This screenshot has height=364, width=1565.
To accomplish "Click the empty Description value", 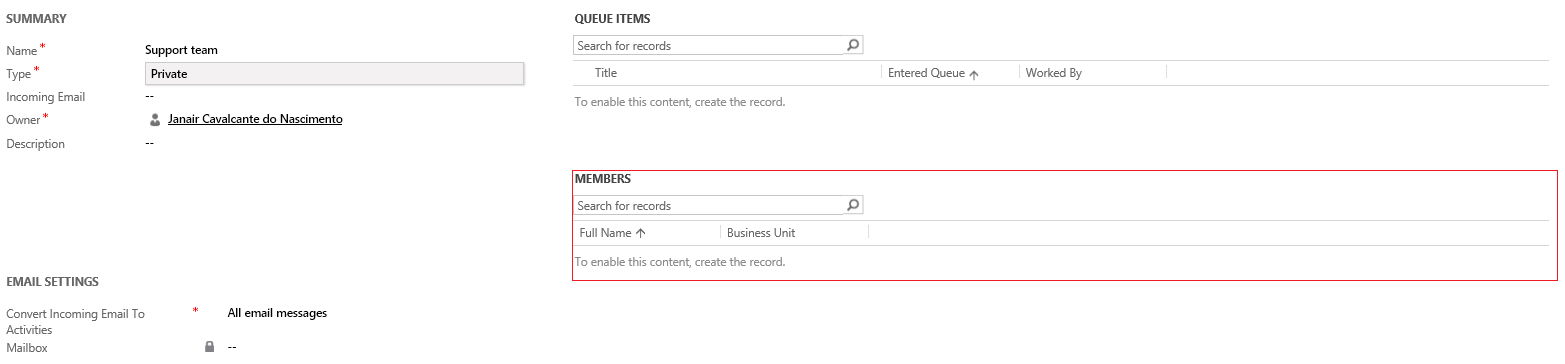I will tap(149, 143).
